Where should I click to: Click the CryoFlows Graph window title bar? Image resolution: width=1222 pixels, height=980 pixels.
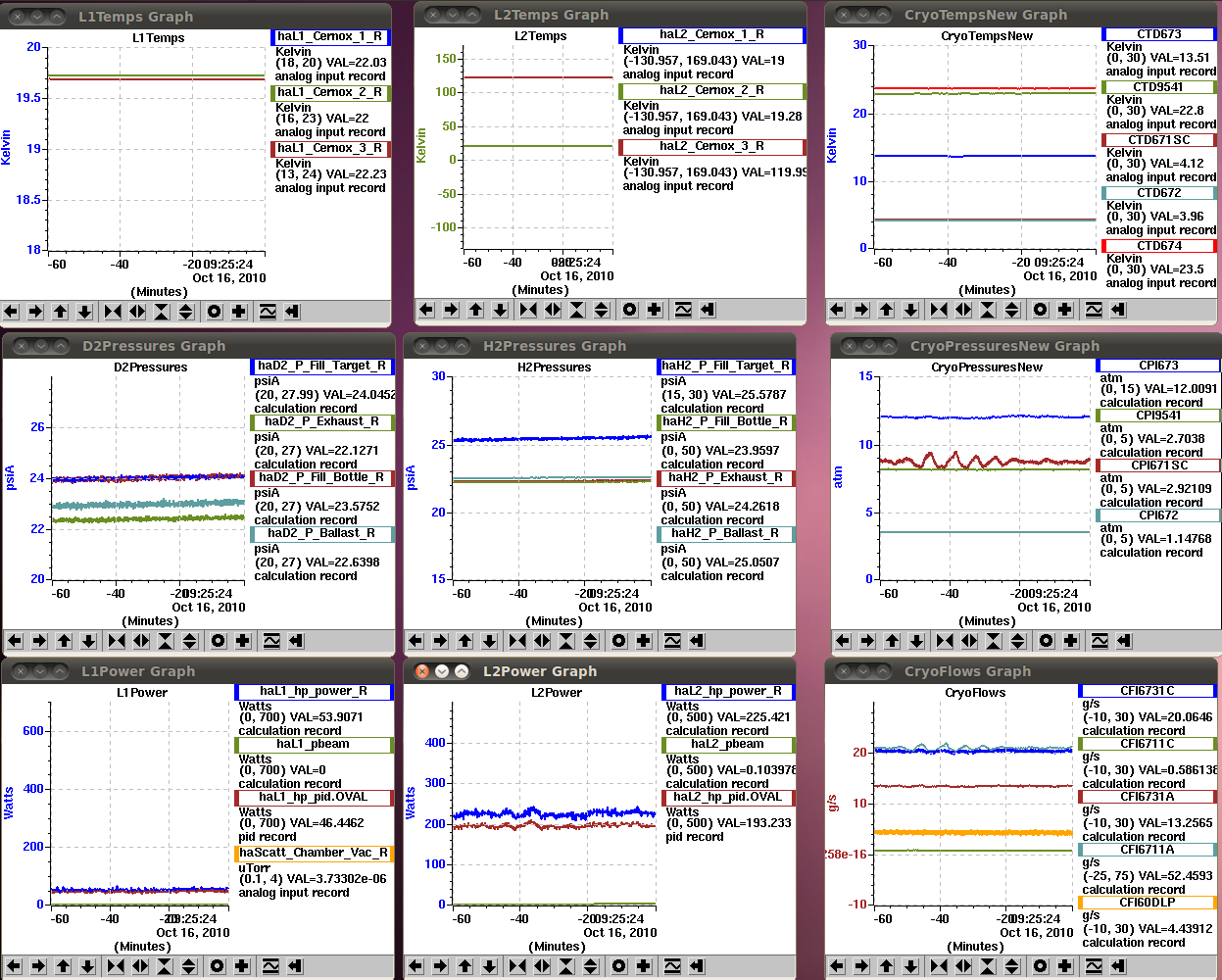1022,671
